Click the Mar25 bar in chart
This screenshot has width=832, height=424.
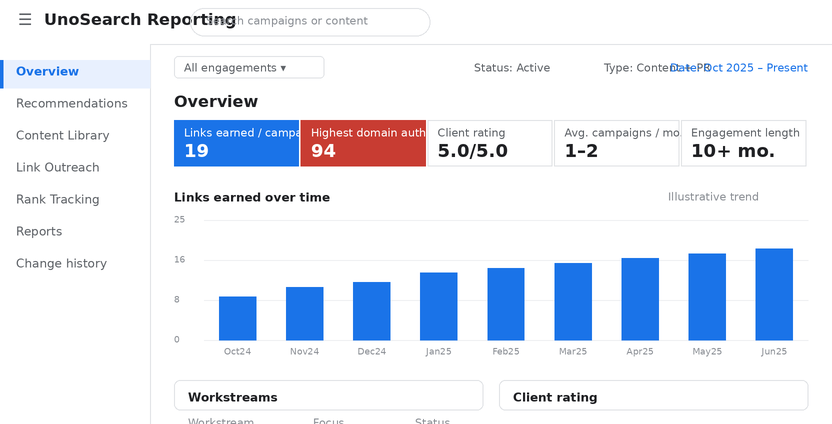pyautogui.click(x=573, y=301)
